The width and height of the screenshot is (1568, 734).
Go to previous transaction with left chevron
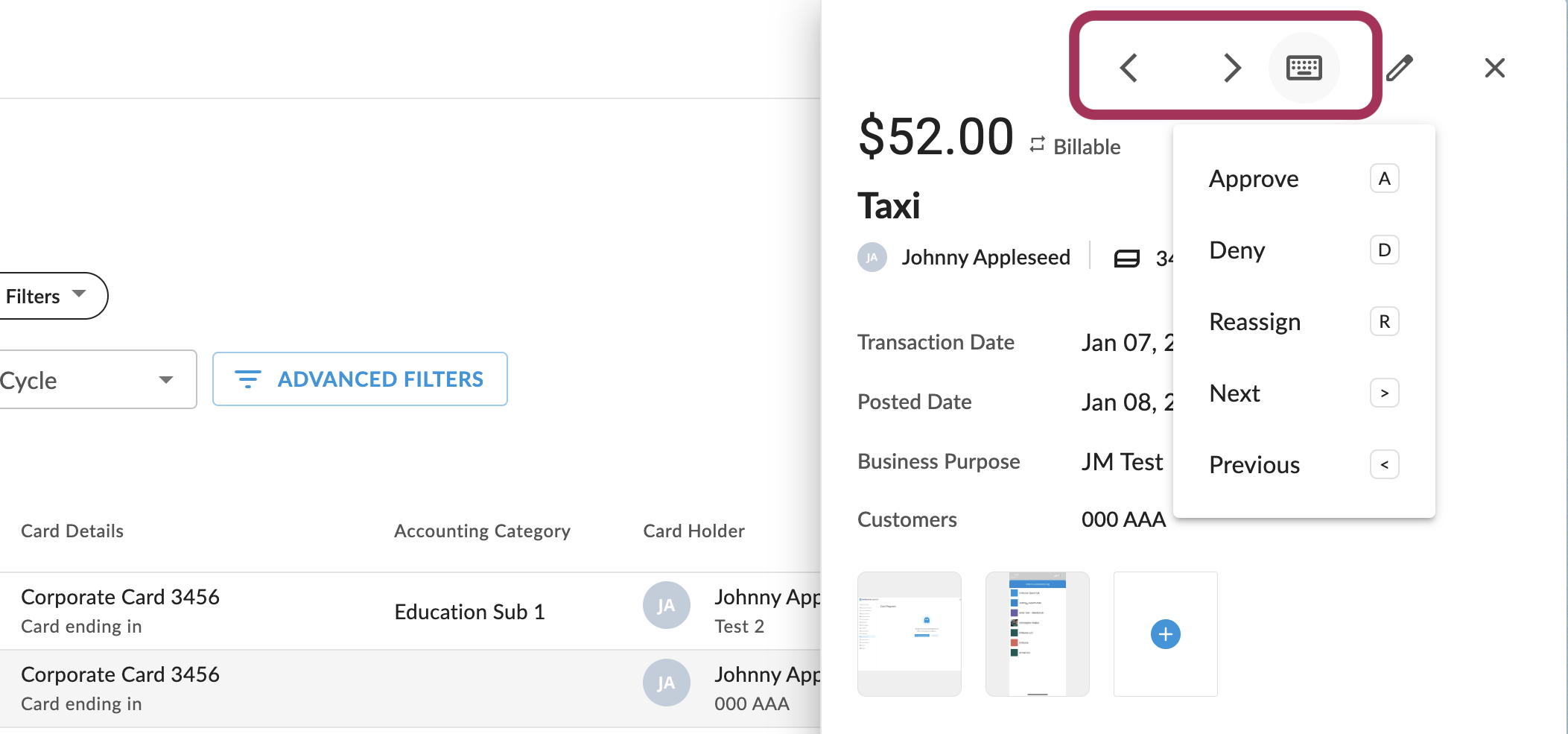1129,68
